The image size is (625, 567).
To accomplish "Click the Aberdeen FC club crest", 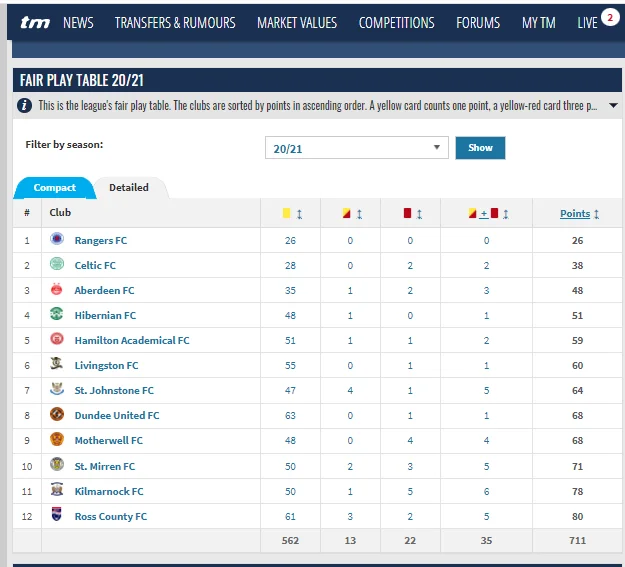I will point(57,290).
